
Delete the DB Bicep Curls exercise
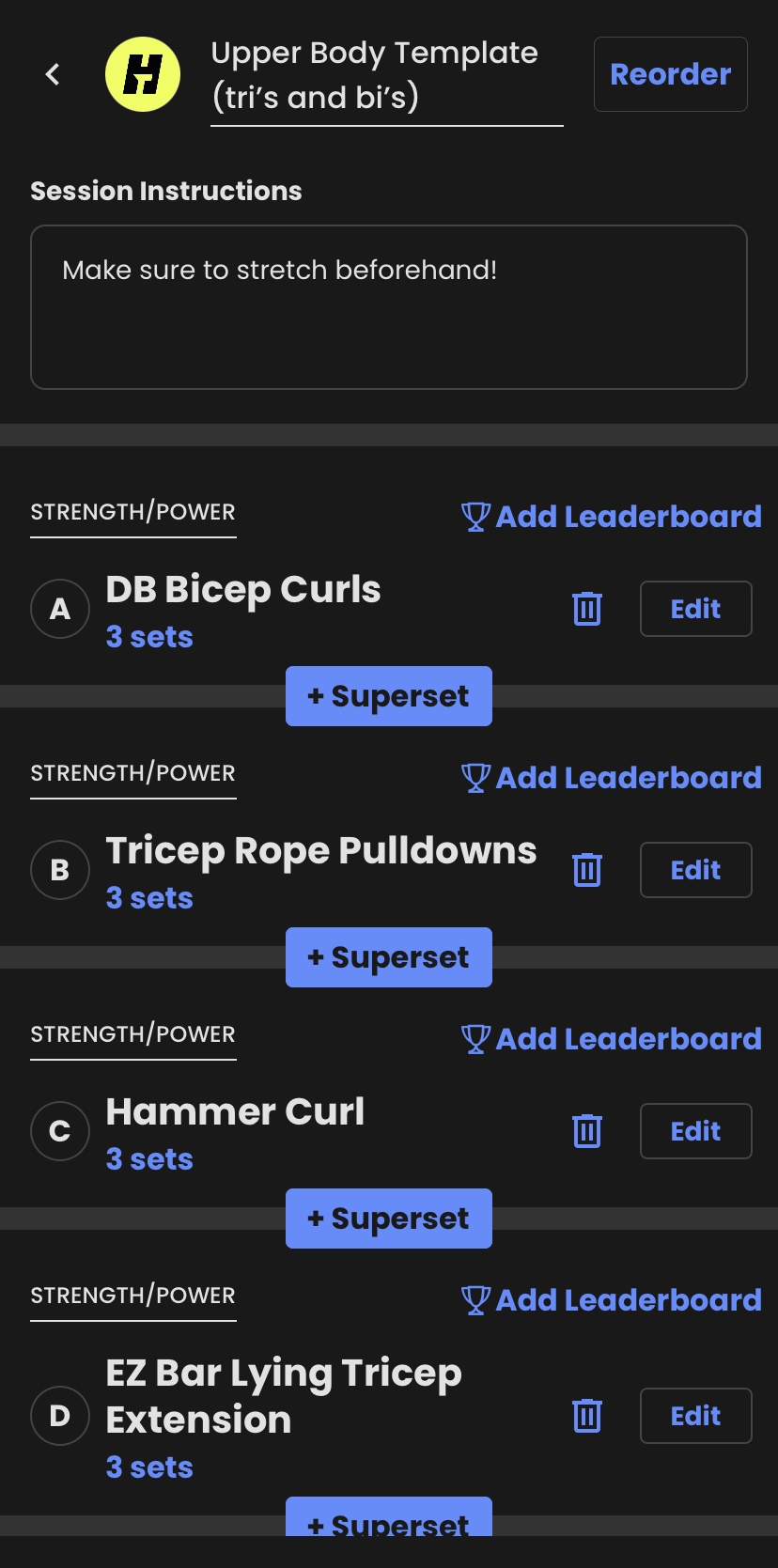[x=587, y=609]
